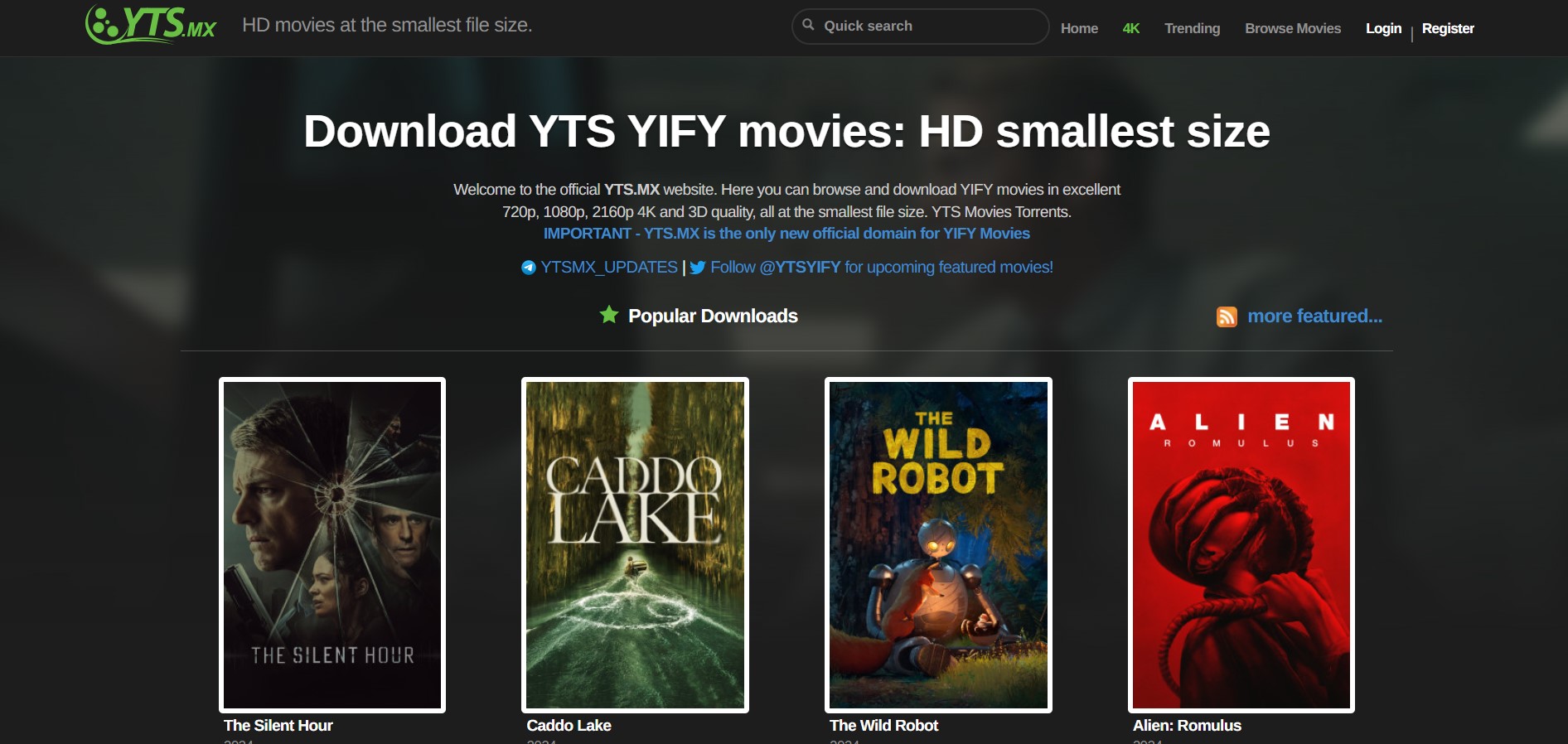Click the Twitter bird icon

click(698, 268)
